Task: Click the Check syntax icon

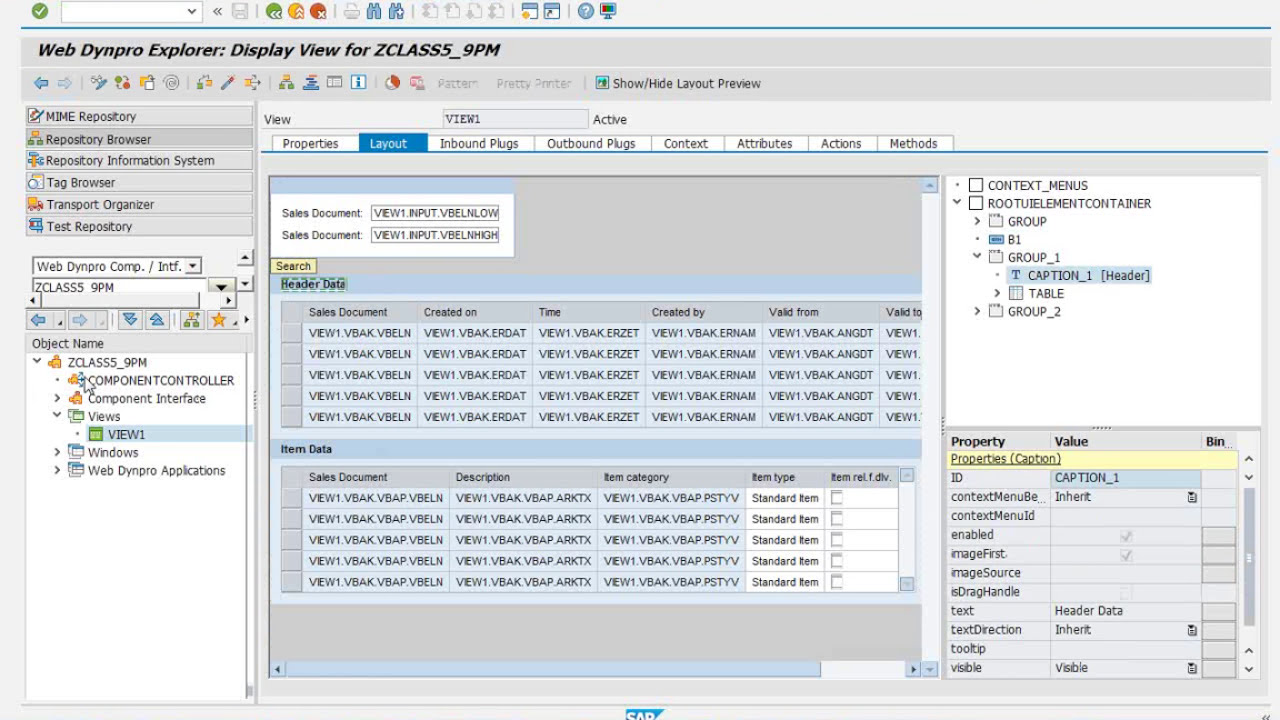Action: (x=204, y=83)
